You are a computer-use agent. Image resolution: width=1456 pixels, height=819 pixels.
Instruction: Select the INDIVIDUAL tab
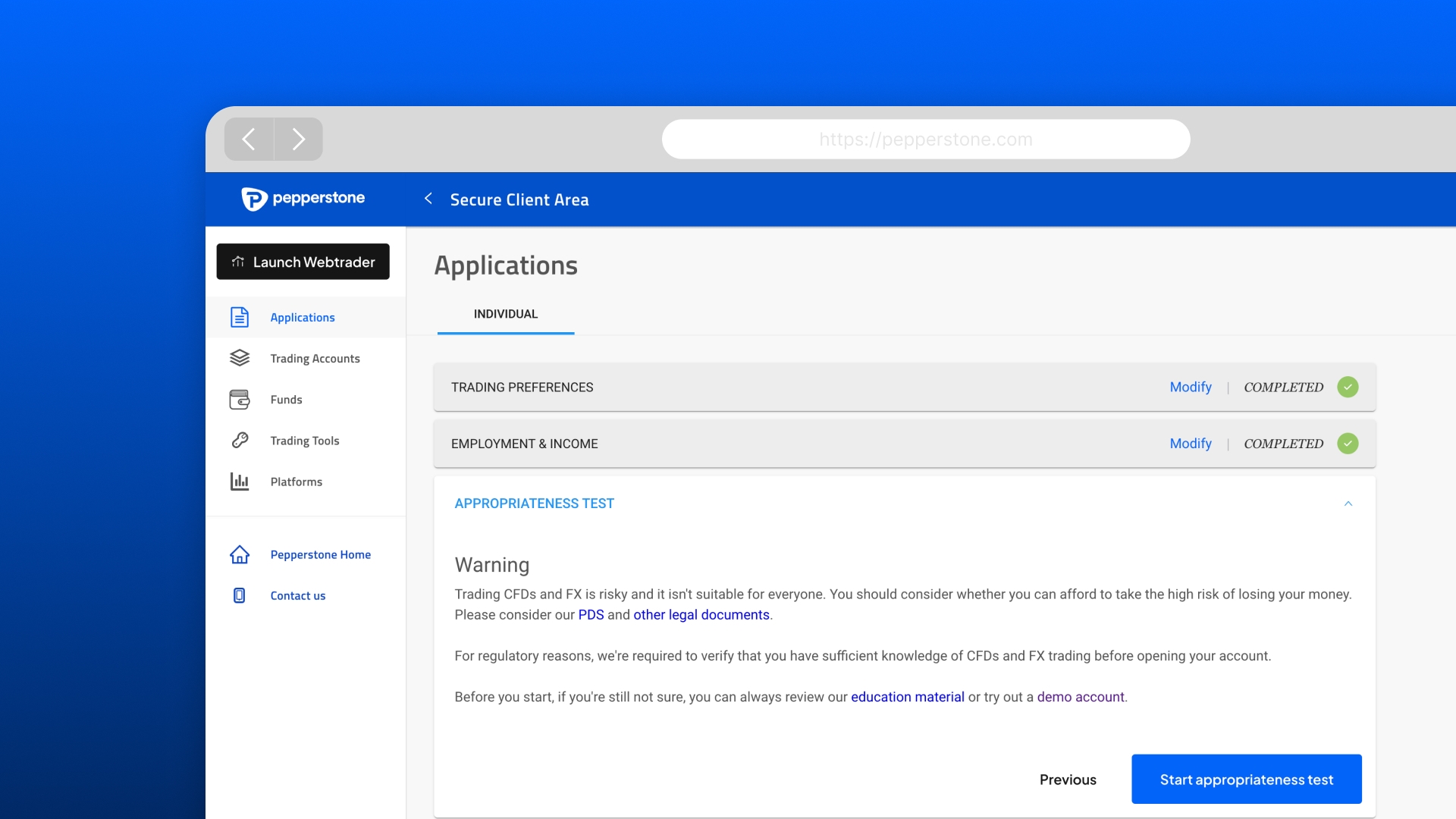(506, 314)
